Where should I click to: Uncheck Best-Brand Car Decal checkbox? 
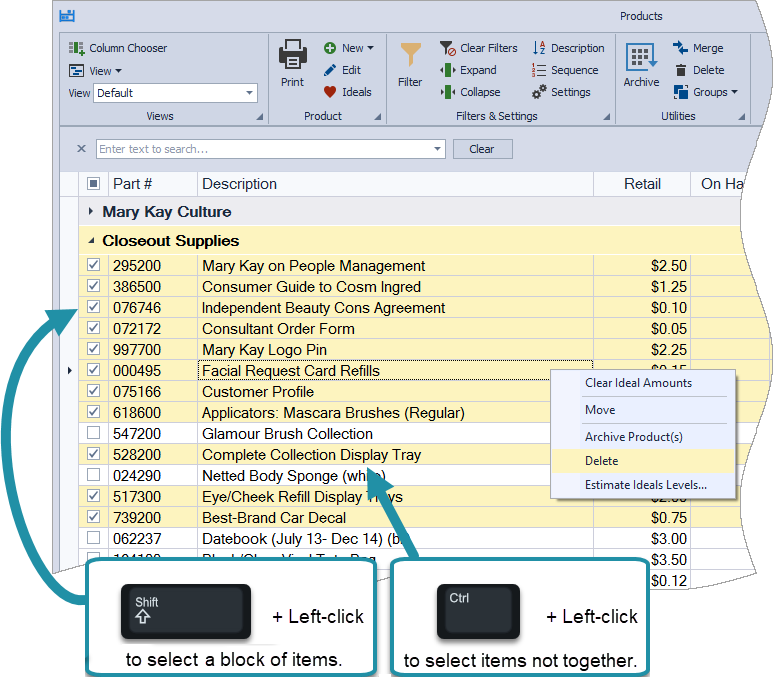coord(93,516)
